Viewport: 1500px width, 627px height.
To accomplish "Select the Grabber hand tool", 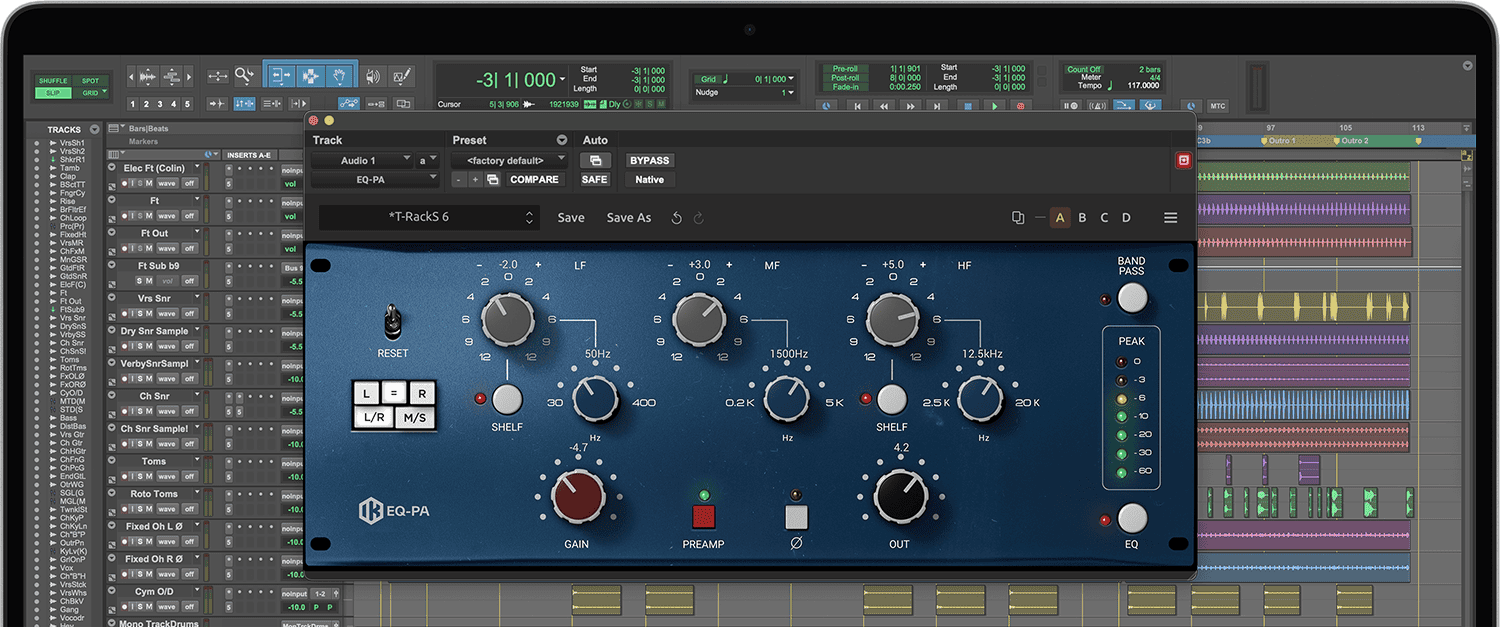I will click(x=339, y=77).
